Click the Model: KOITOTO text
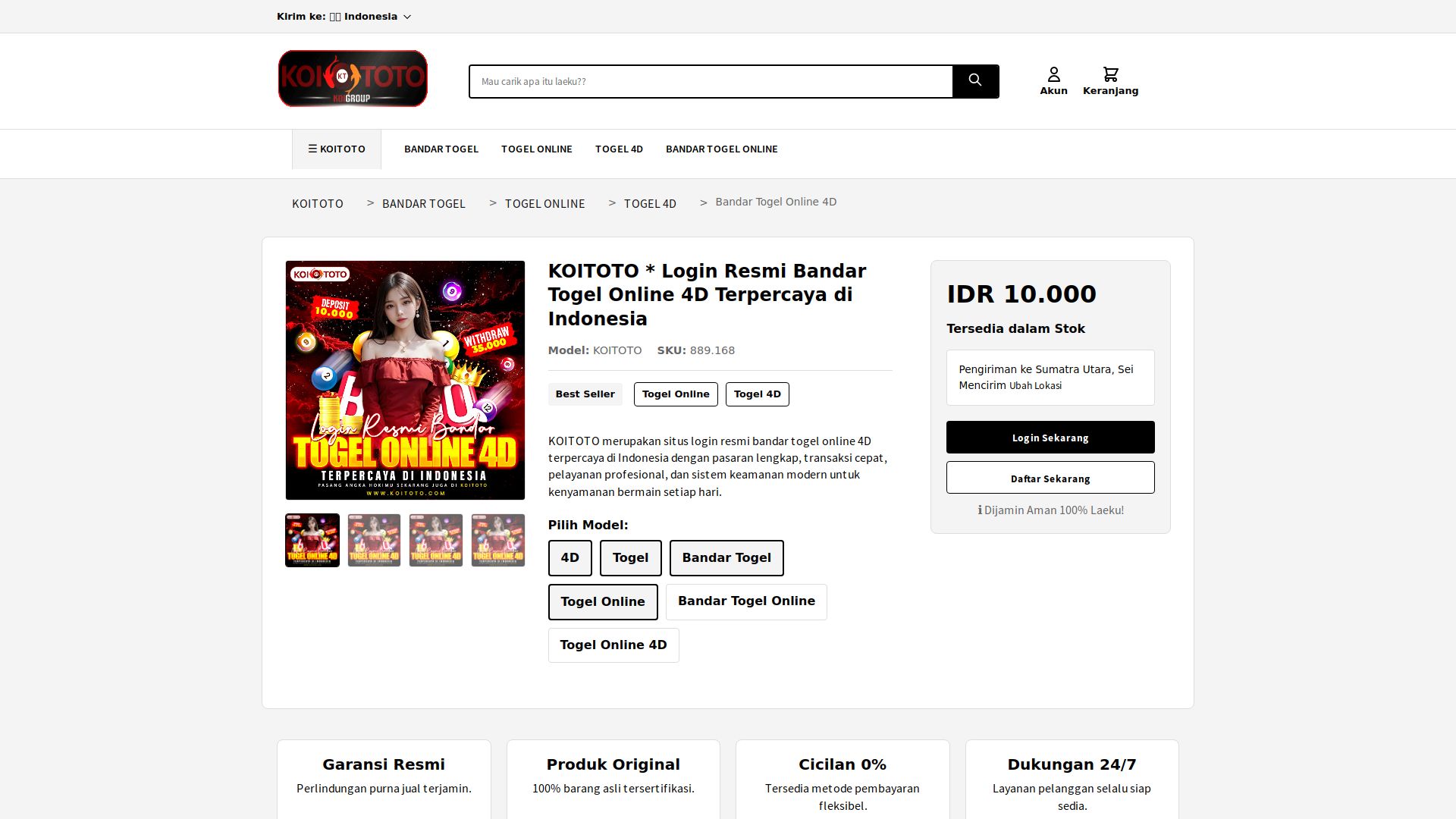Viewport: 1456px width, 819px height. pyautogui.click(x=595, y=350)
